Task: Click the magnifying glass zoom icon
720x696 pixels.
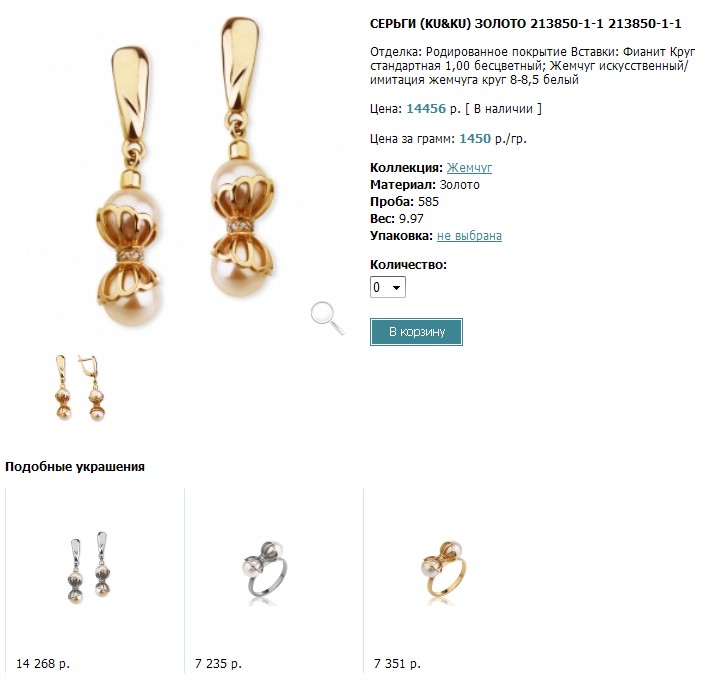Action: (x=327, y=318)
